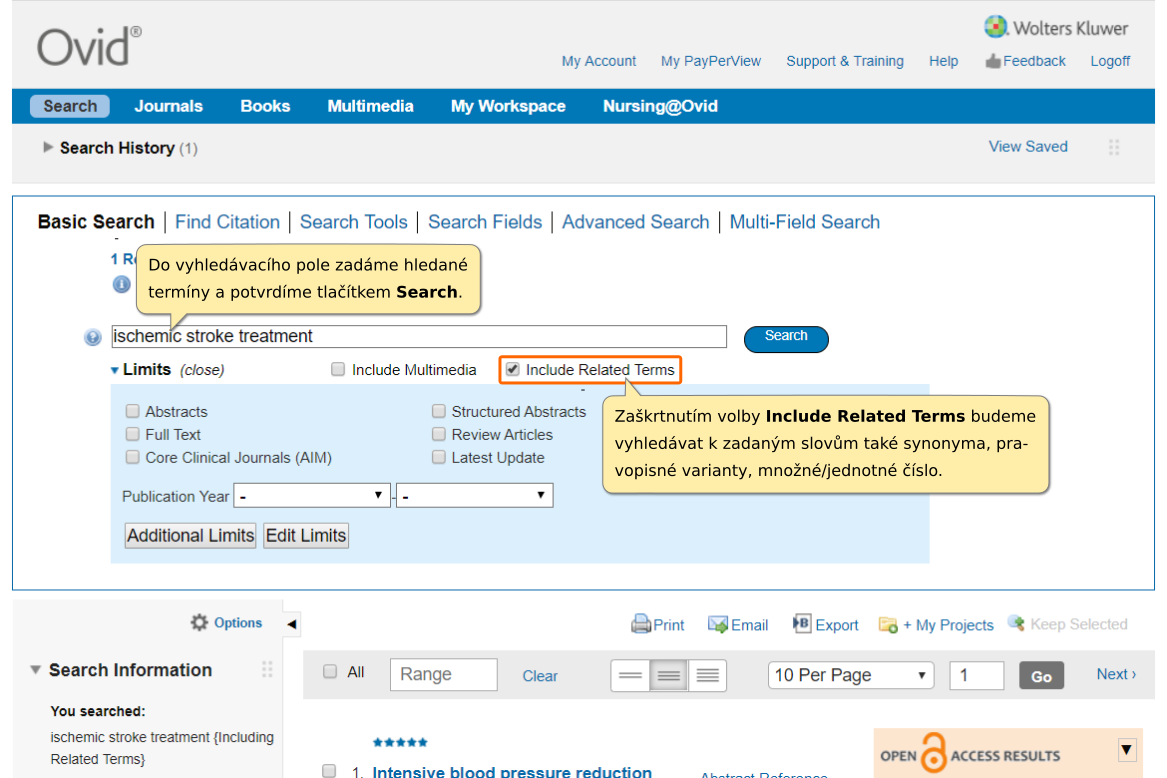Switch to Search Fields mode
Viewport: 1167px width, 778px height.
(x=485, y=222)
